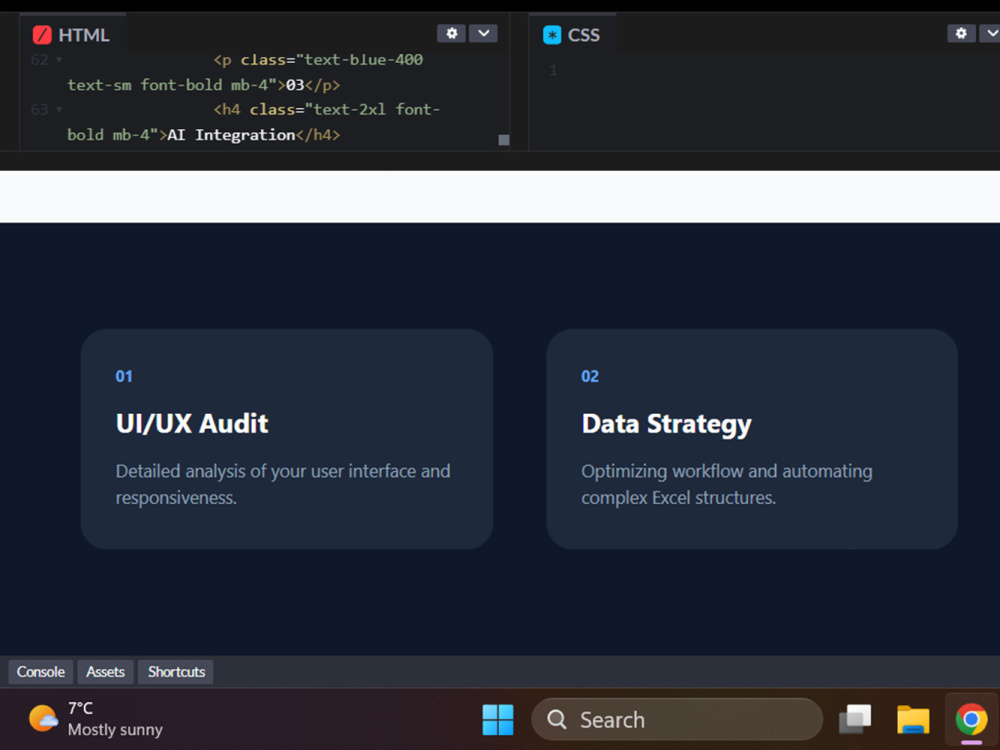Viewport: 1000px width, 750px height.
Task: Collapse code fold arrow on line 62
Action: (x=59, y=60)
